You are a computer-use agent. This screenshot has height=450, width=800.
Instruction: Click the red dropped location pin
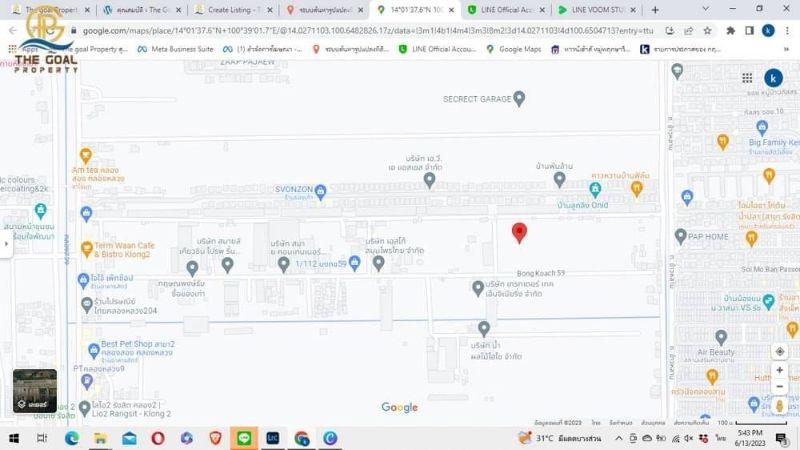(x=519, y=233)
